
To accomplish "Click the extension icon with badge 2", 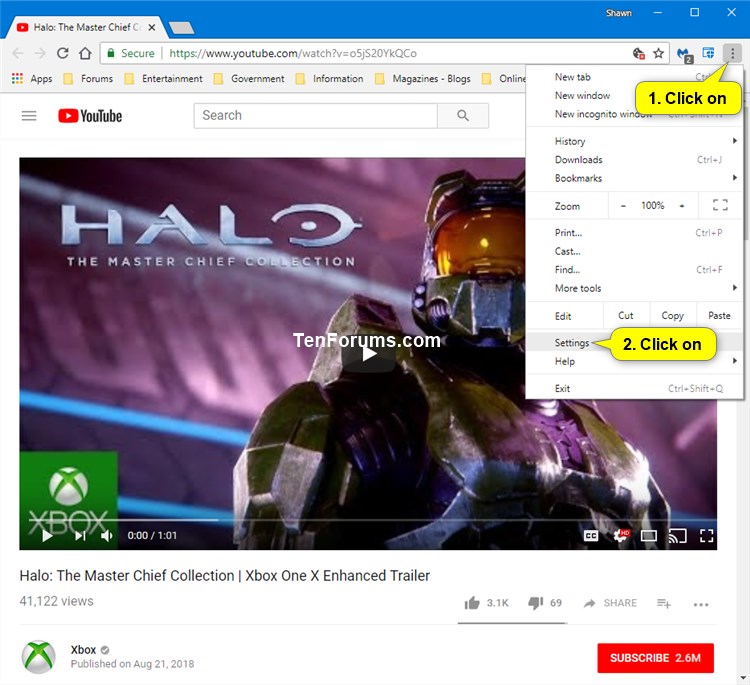I will click(x=685, y=54).
